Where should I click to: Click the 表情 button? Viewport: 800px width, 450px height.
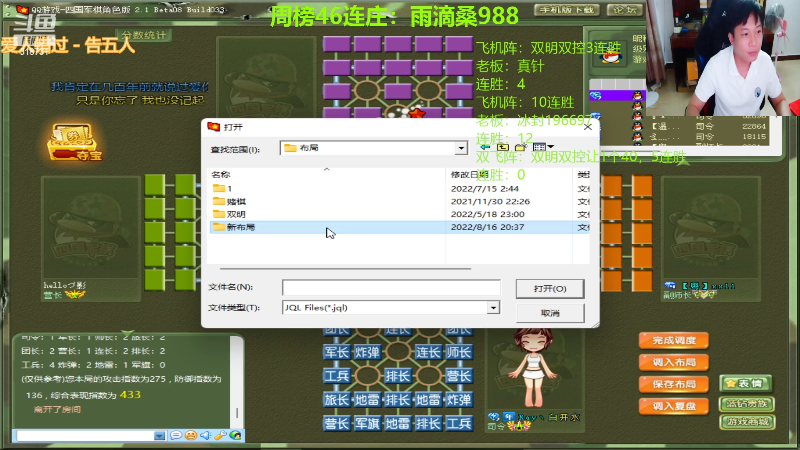click(746, 383)
